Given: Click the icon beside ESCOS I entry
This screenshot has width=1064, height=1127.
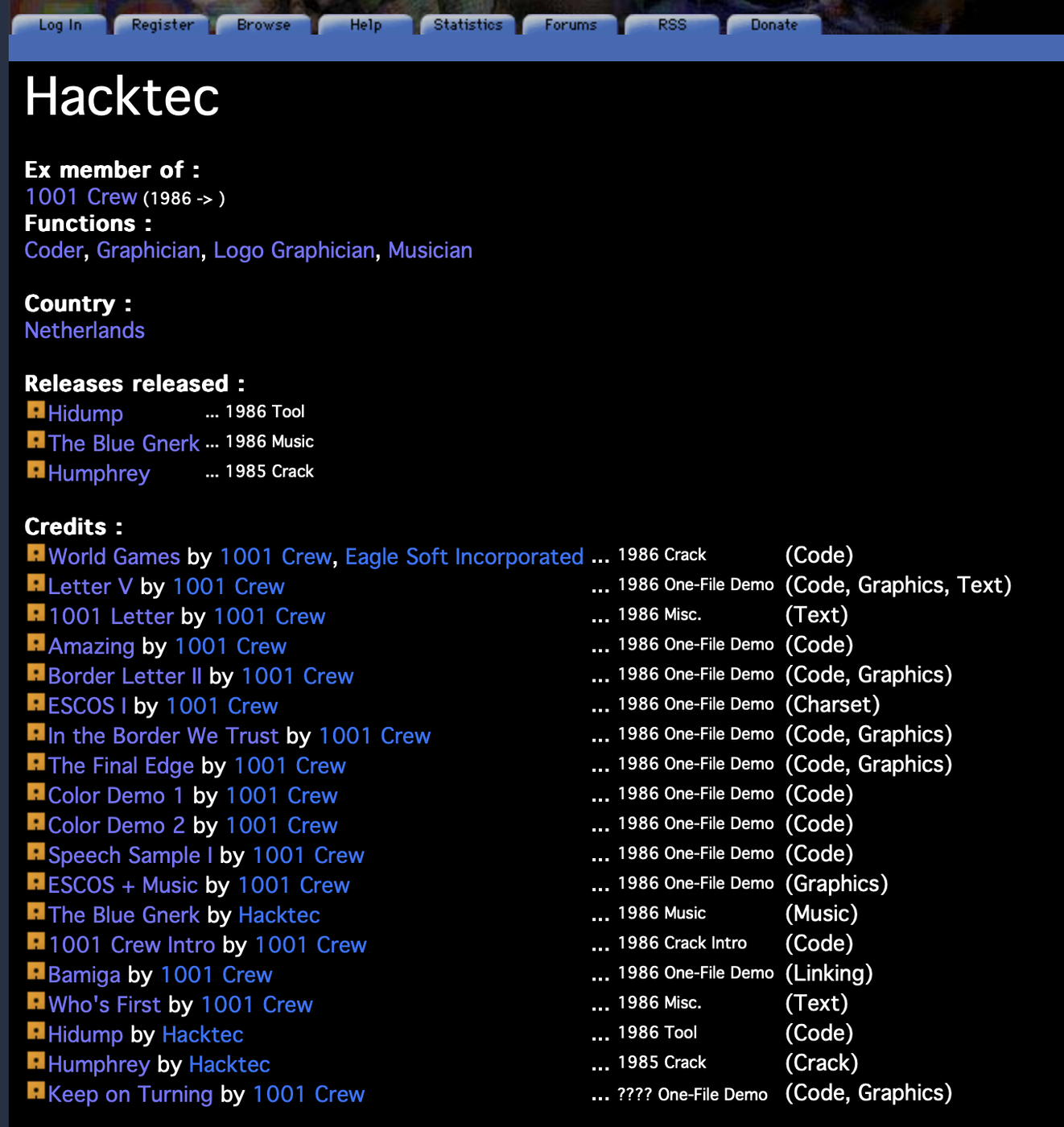Looking at the screenshot, I should 35,703.
